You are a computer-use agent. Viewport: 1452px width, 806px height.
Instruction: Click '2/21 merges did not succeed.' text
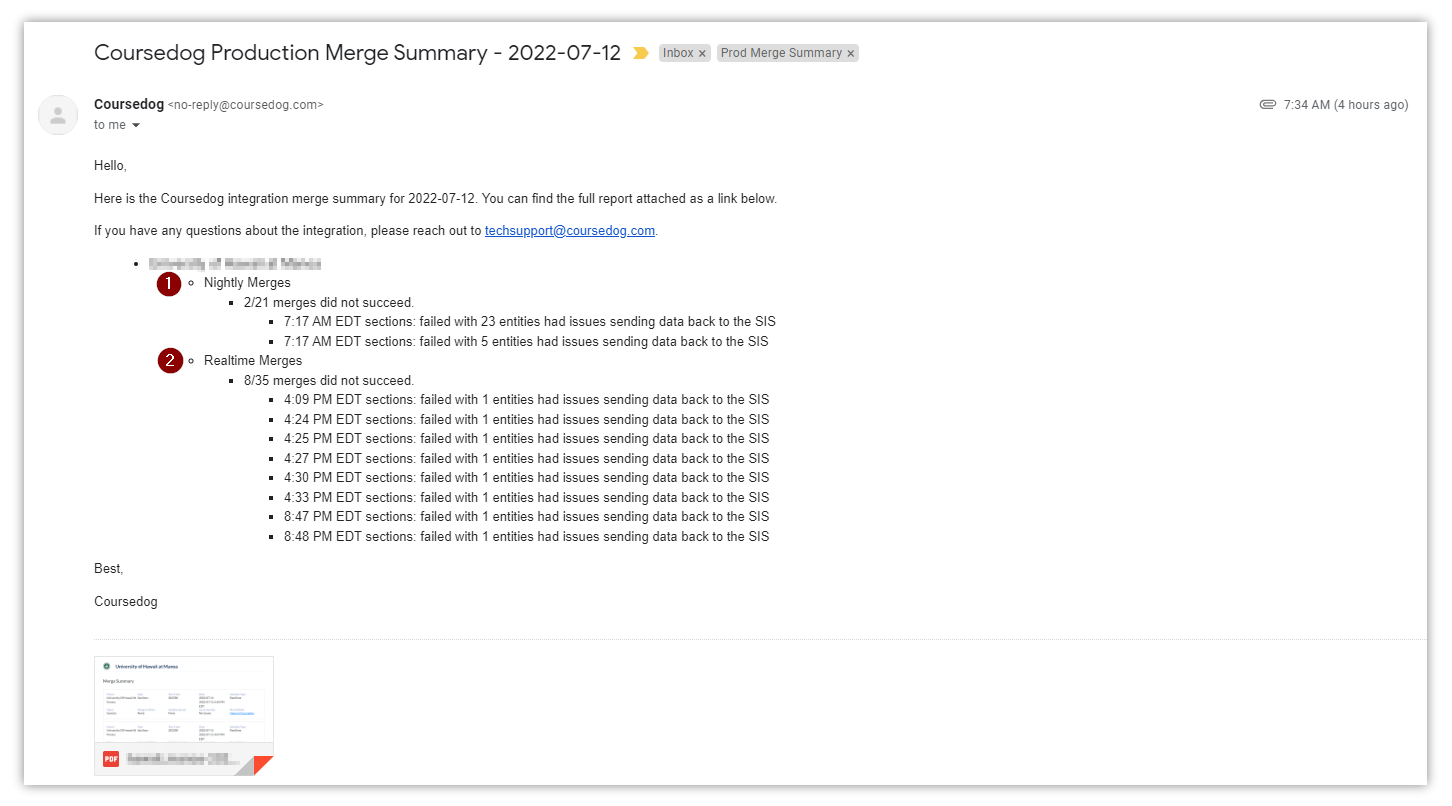(329, 302)
